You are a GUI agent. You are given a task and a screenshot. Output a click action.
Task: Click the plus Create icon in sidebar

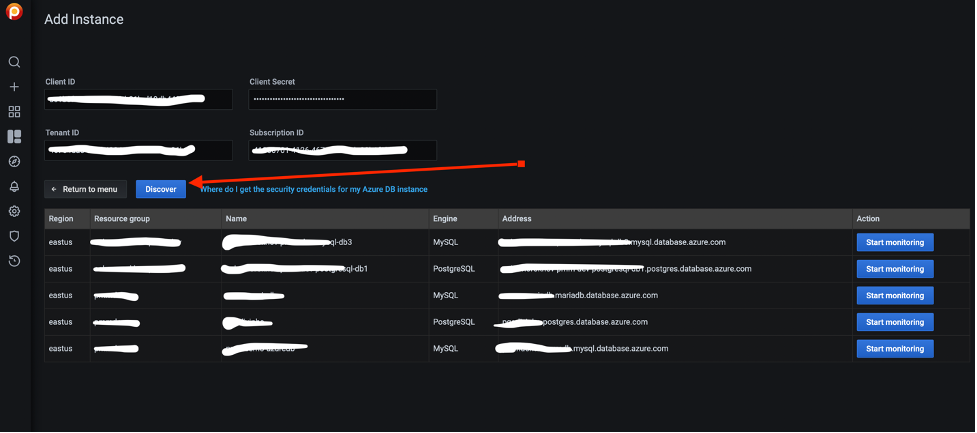tap(14, 87)
